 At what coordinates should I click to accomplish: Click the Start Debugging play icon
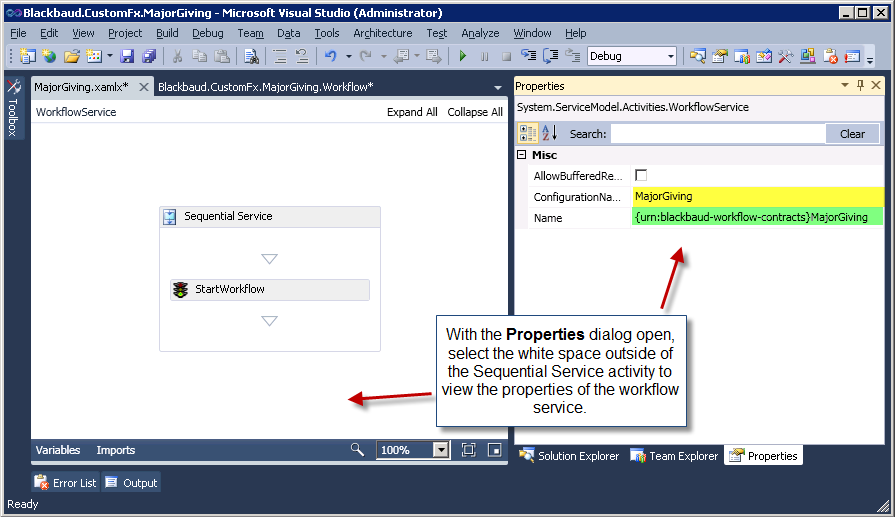[462, 57]
